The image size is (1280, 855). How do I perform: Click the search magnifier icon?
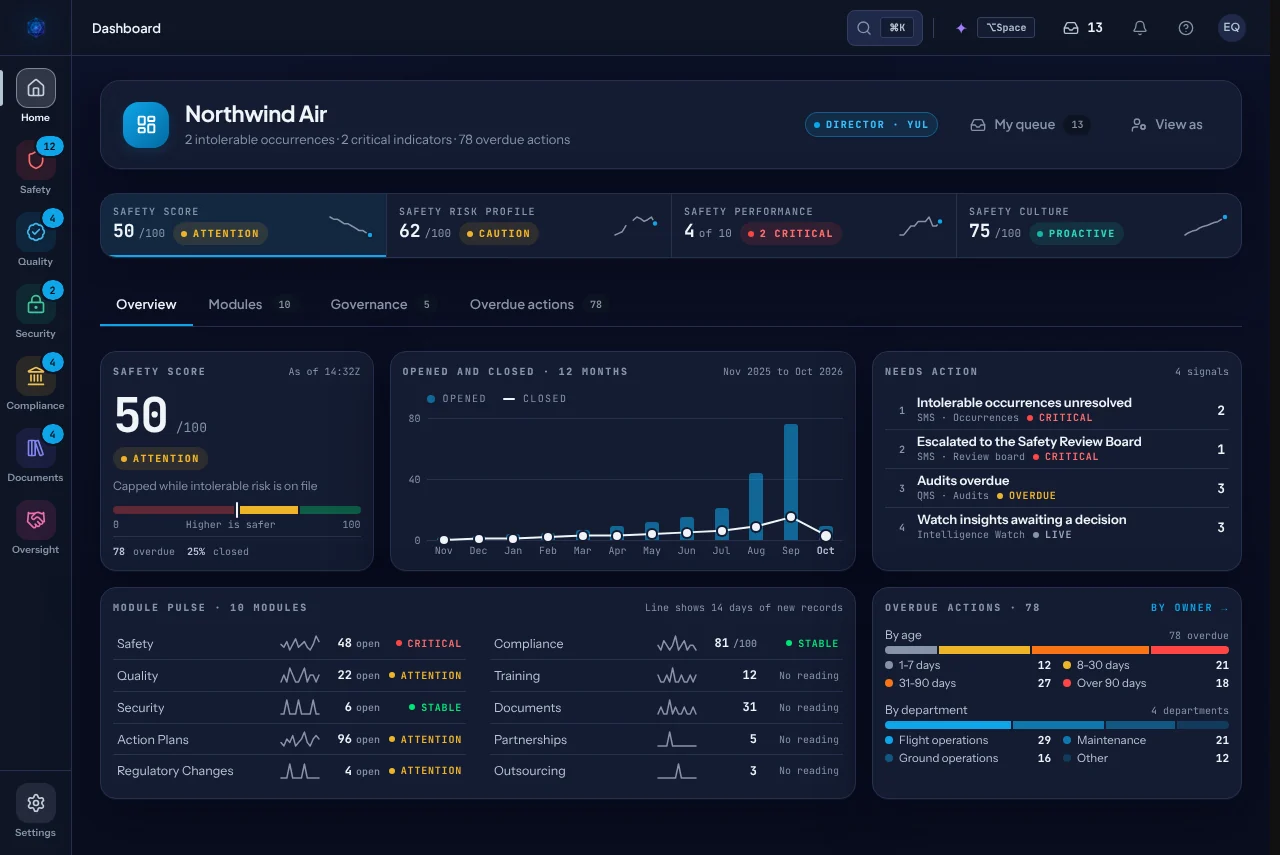(x=864, y=28)
